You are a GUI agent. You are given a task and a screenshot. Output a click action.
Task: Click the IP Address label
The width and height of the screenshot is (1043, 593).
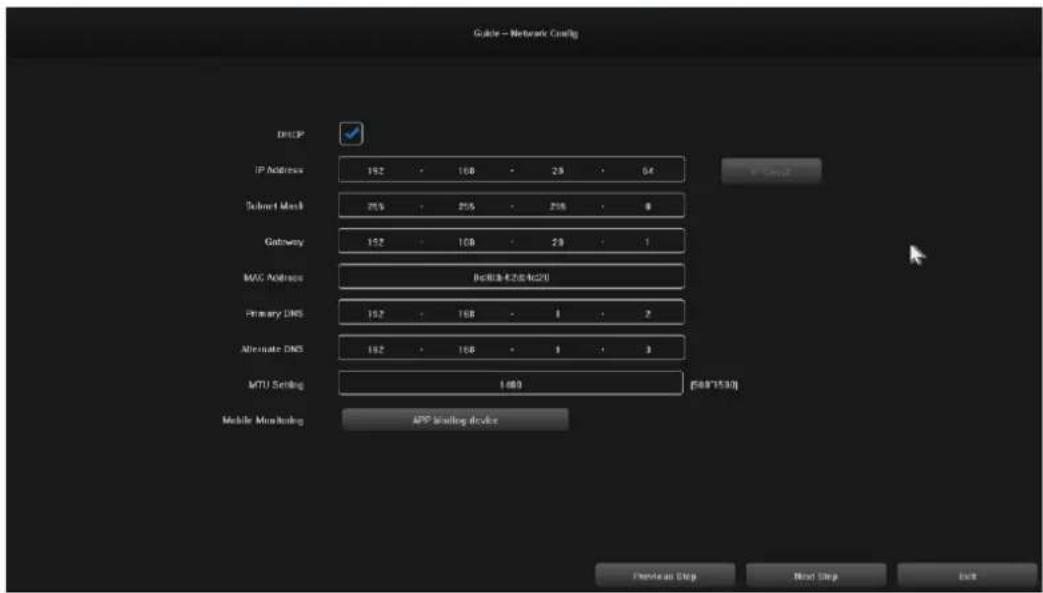[x=279, y=170]
